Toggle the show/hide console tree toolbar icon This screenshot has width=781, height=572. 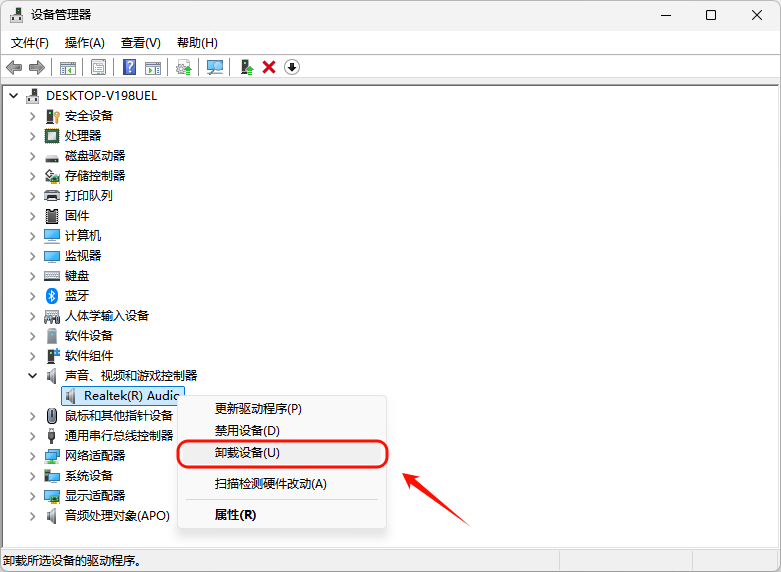pos(68,67)
